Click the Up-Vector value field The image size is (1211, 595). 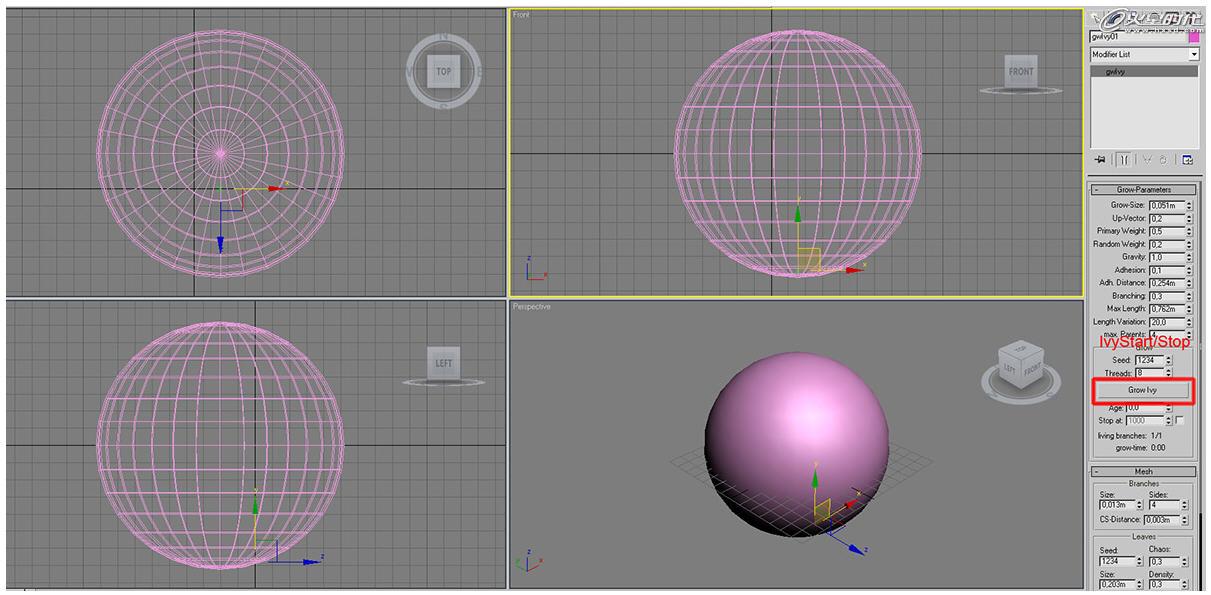[1167, 218]
